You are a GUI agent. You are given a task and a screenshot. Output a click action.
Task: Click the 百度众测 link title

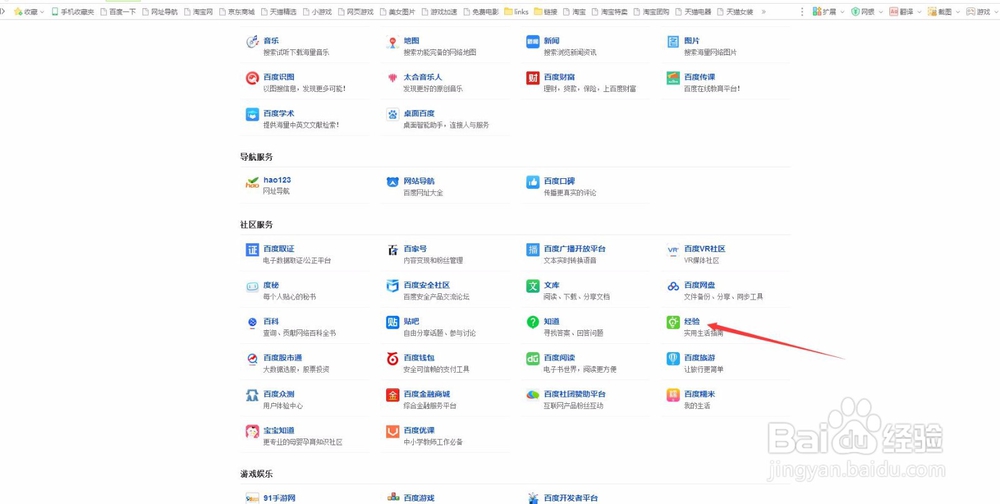[279, 394]
